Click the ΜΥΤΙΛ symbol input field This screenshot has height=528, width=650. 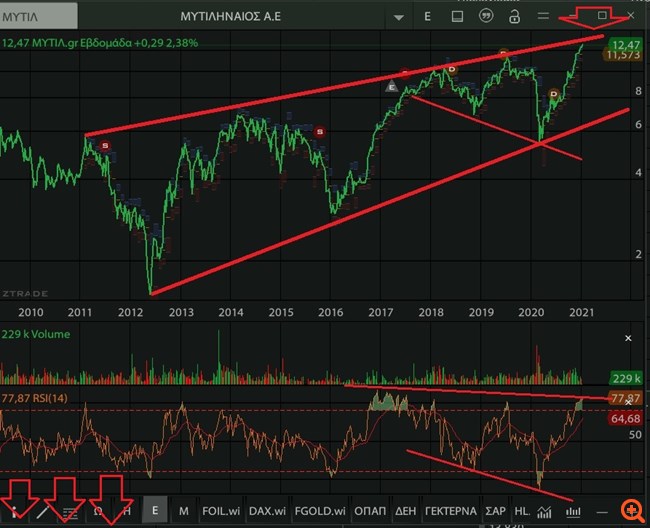(x=40, y=17)
